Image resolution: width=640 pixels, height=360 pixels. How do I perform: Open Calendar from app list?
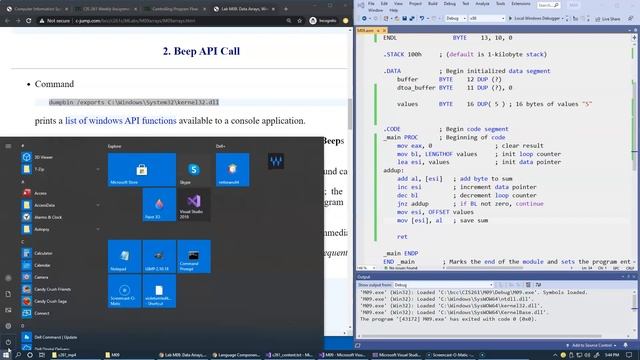pyautogui.click(x=59, y=265)
